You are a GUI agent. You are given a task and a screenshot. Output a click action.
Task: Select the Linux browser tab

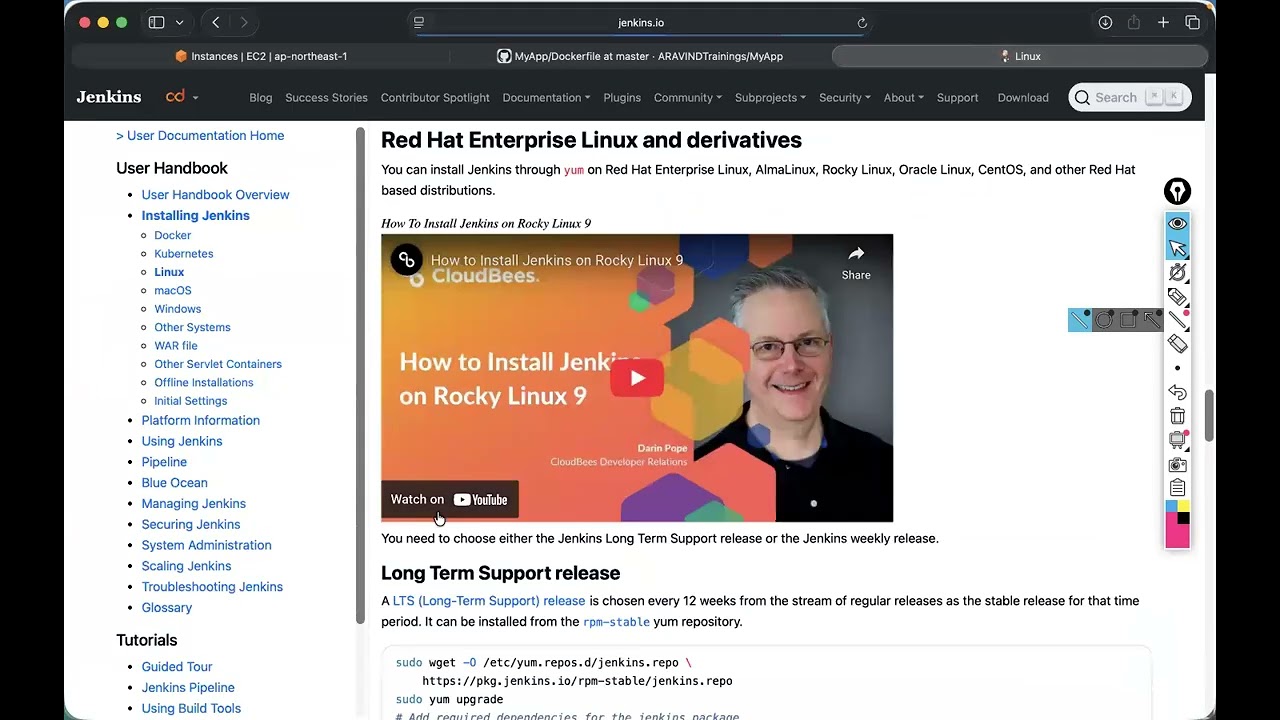click(x=1020, y=56)
